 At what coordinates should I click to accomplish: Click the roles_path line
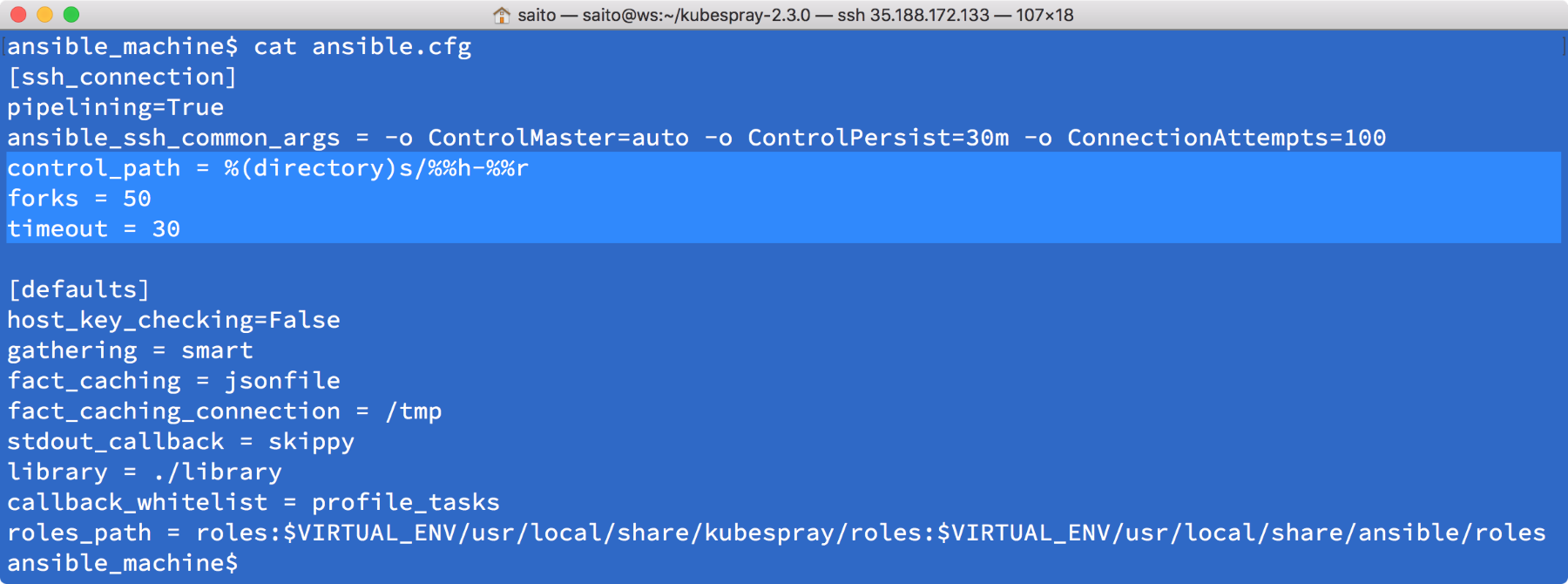tap(776, 533)
